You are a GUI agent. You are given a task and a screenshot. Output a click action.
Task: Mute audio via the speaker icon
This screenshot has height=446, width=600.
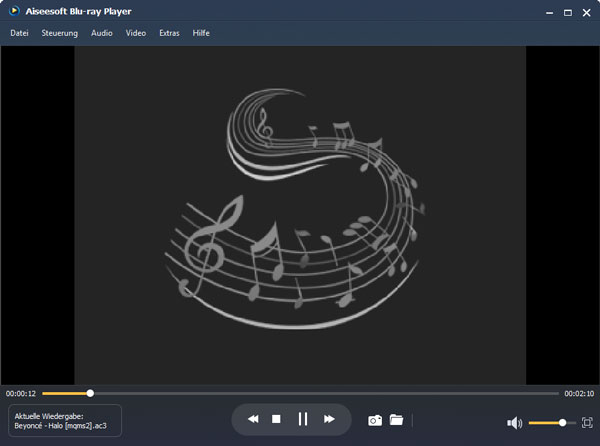(514, 422)
